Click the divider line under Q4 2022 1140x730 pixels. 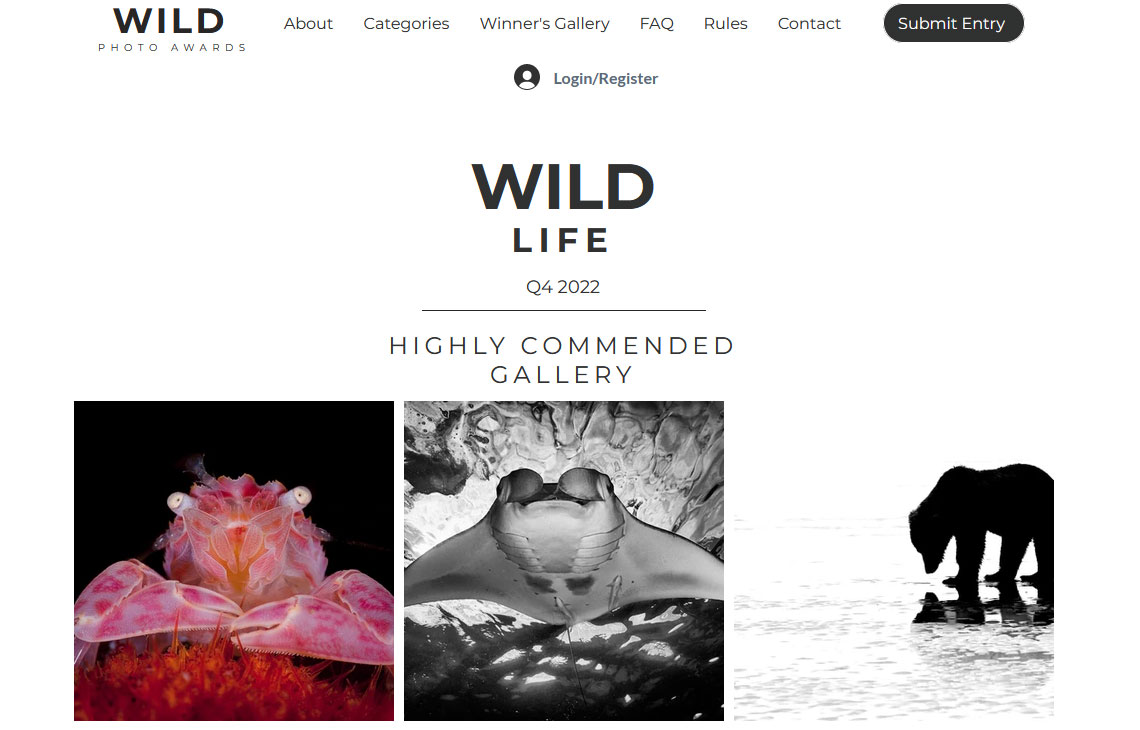[563, 310]
